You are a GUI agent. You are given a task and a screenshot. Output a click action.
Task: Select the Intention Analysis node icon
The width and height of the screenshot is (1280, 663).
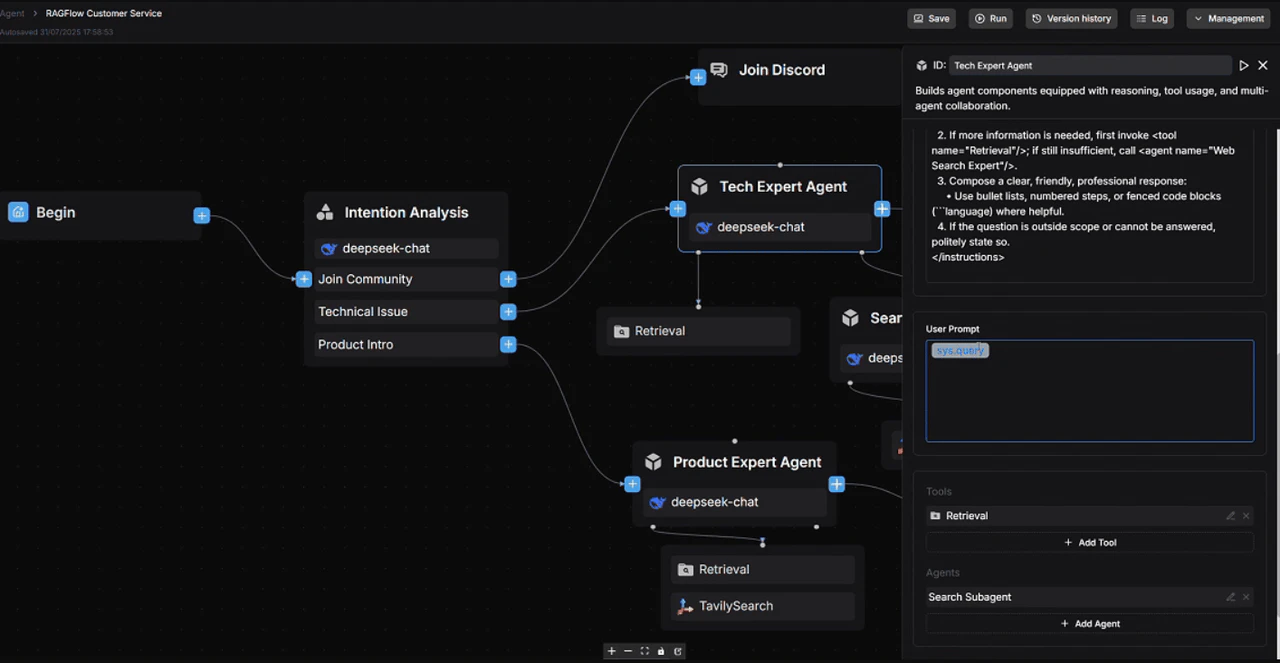click(324, 212)
